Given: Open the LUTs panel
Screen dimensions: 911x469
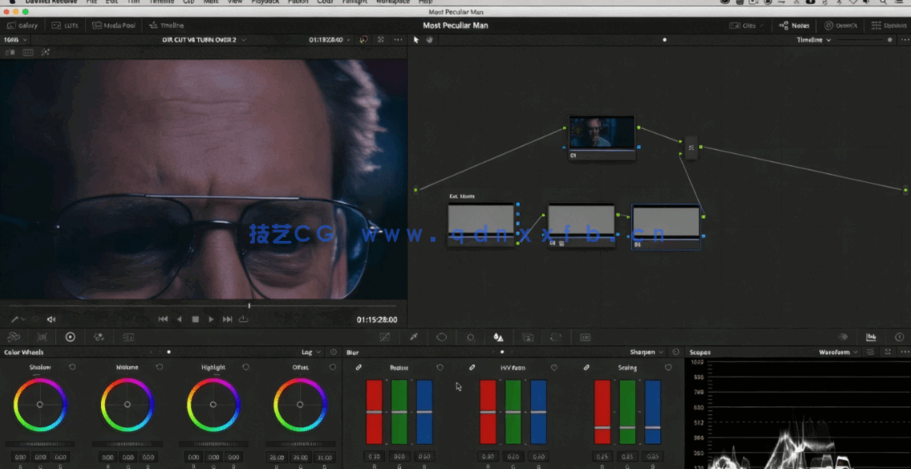Looking at the screenshot, I should (64, 26).
